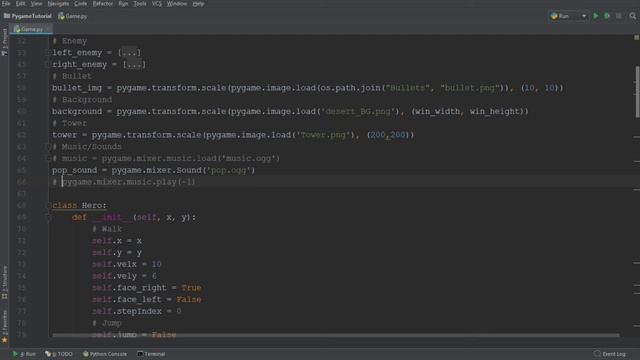
Task: Click on 'class Hero:' text
Action: pyautogui.click(x=79, y=205)
